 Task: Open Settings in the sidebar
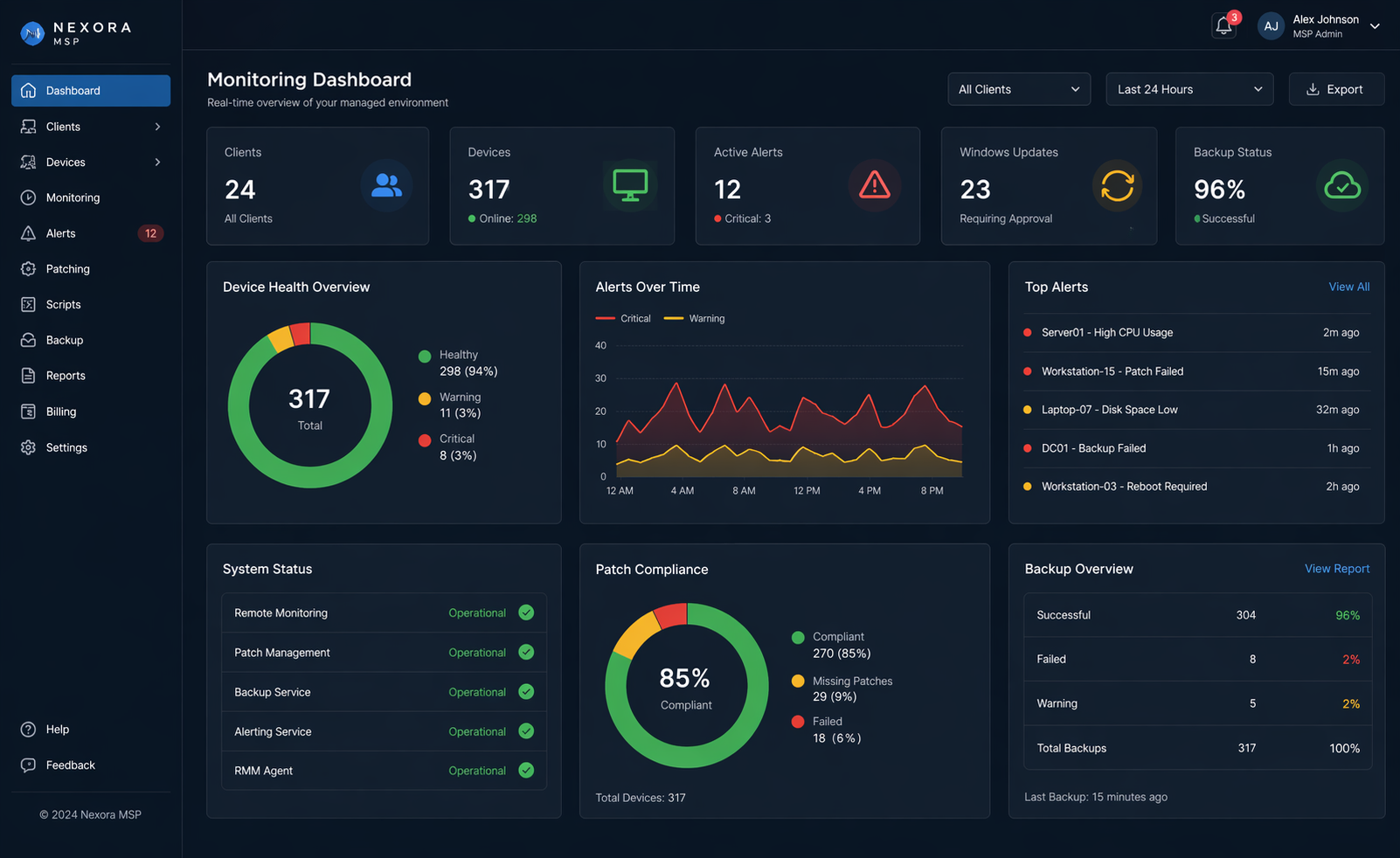(91, 447)
